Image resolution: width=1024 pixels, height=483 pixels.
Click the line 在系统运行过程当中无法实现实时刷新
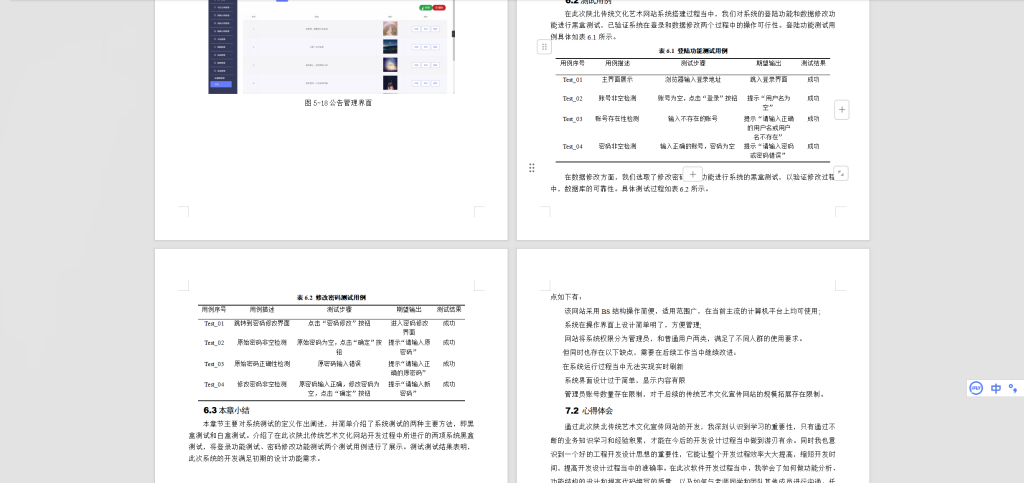[x=622, y=366]
